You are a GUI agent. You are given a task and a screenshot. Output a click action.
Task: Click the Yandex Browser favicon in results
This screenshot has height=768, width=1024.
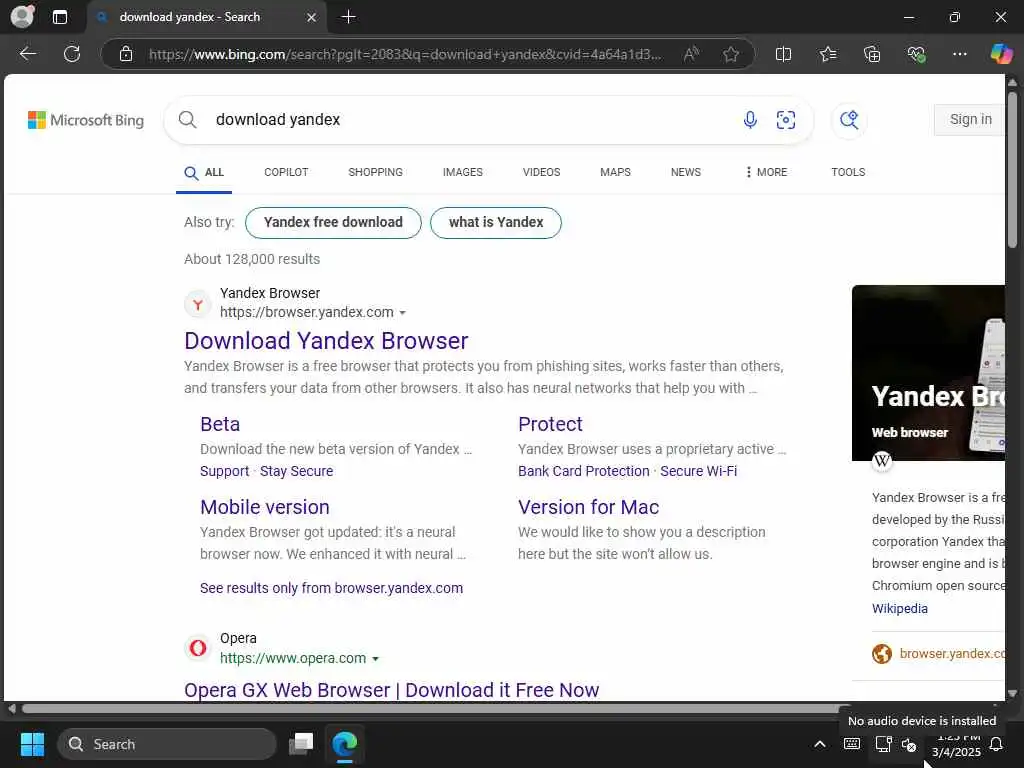197,304
